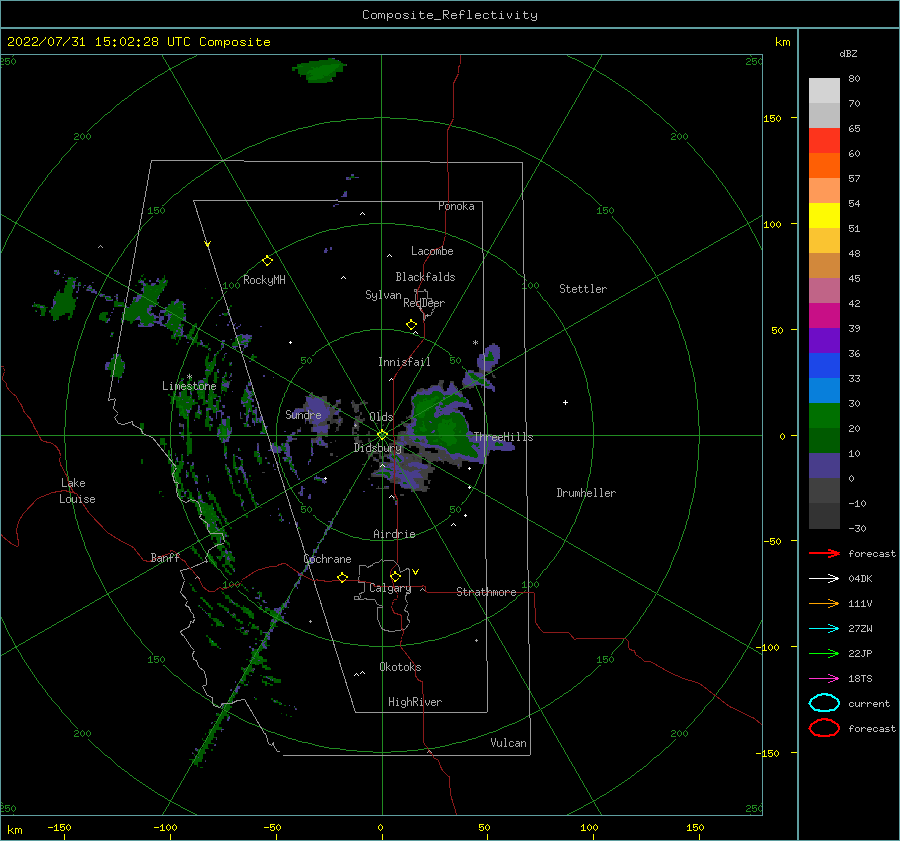Click the Lacombe city label
Screen dimensions: 900x841
click(432, 251)
